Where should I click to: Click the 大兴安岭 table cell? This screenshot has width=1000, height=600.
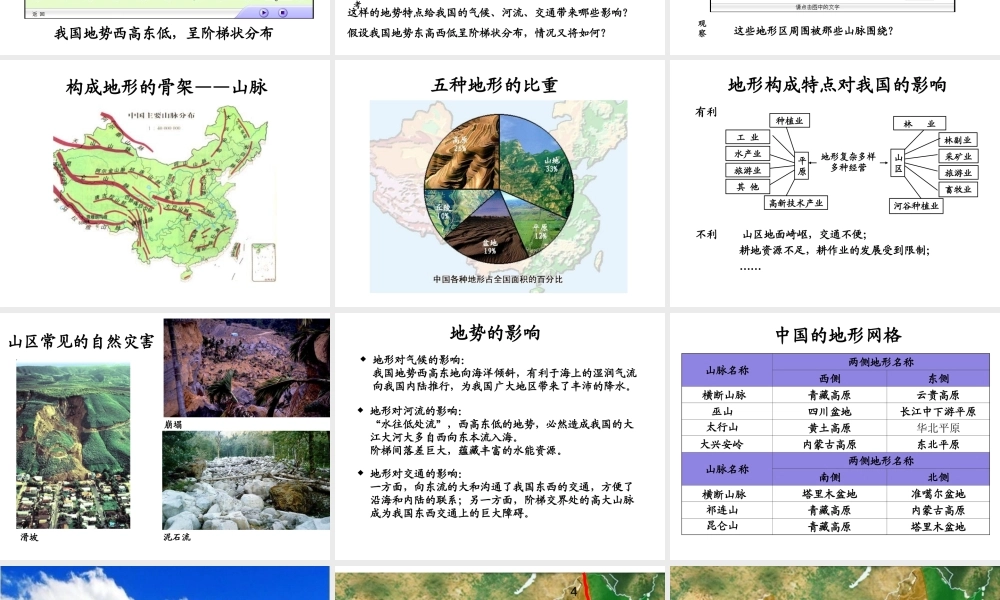pyautogui.click(x=726, y=444)
